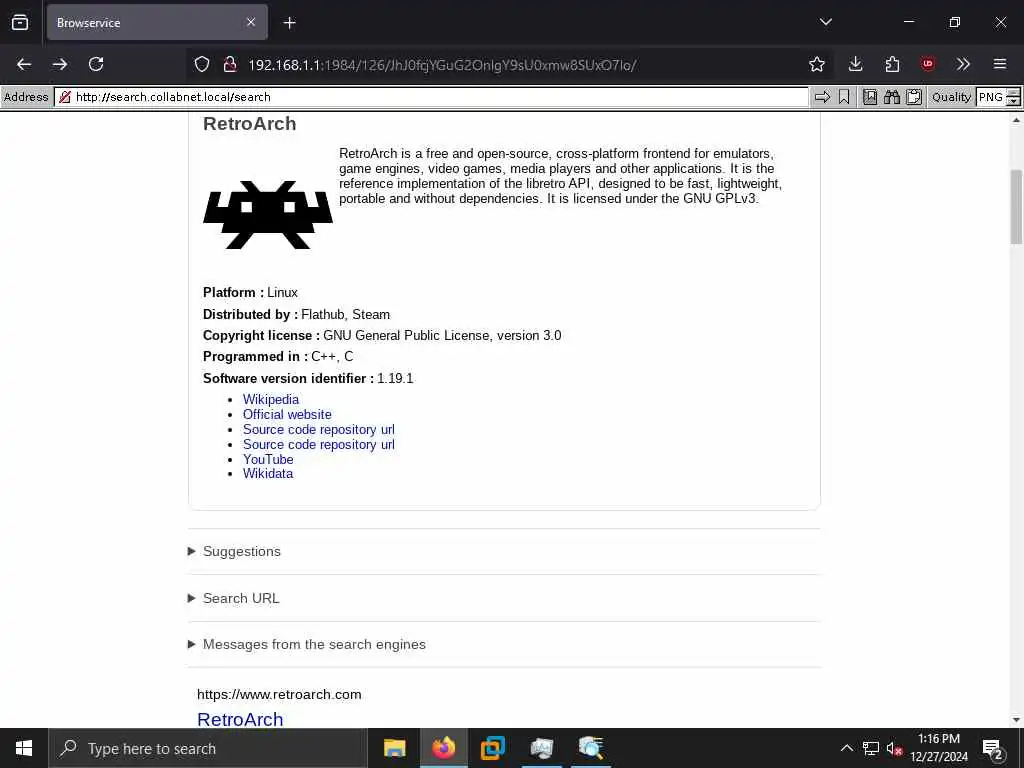The width and height of the screenshot is (1024, 768).
Task: Click the 'Copyright license' GNU GPL row
Action: (382, 335)
